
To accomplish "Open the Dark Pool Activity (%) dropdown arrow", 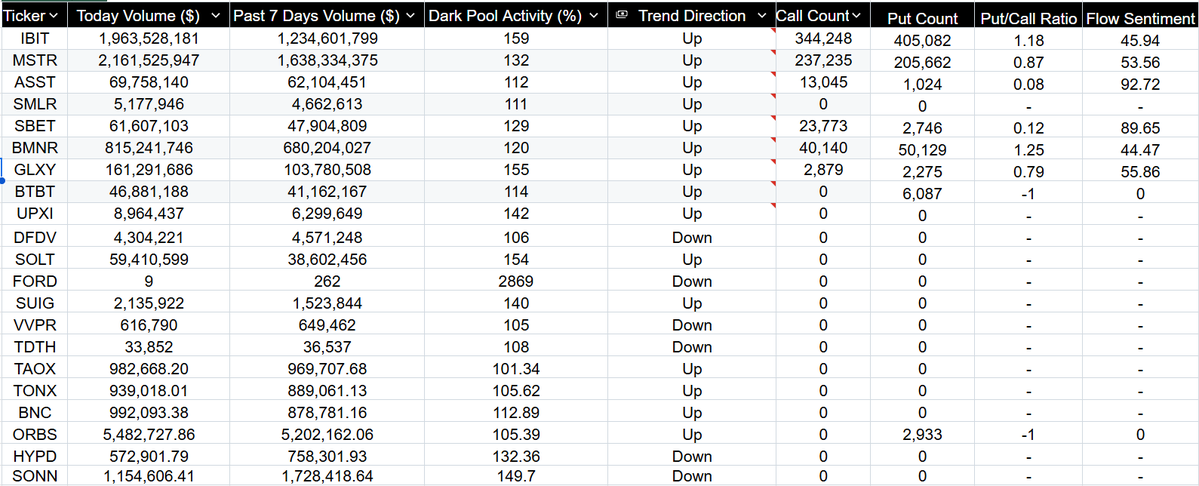I will click(x=594, y=15).
